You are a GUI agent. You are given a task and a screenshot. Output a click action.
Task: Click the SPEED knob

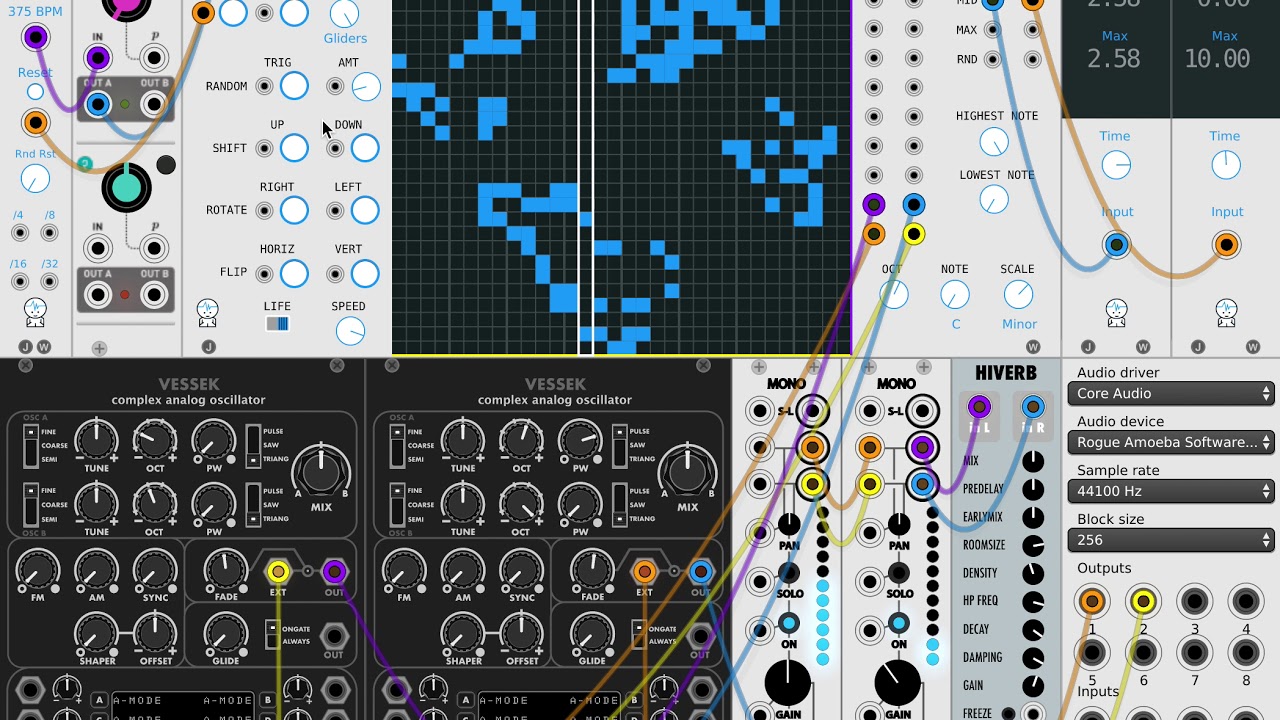point(350,331)
